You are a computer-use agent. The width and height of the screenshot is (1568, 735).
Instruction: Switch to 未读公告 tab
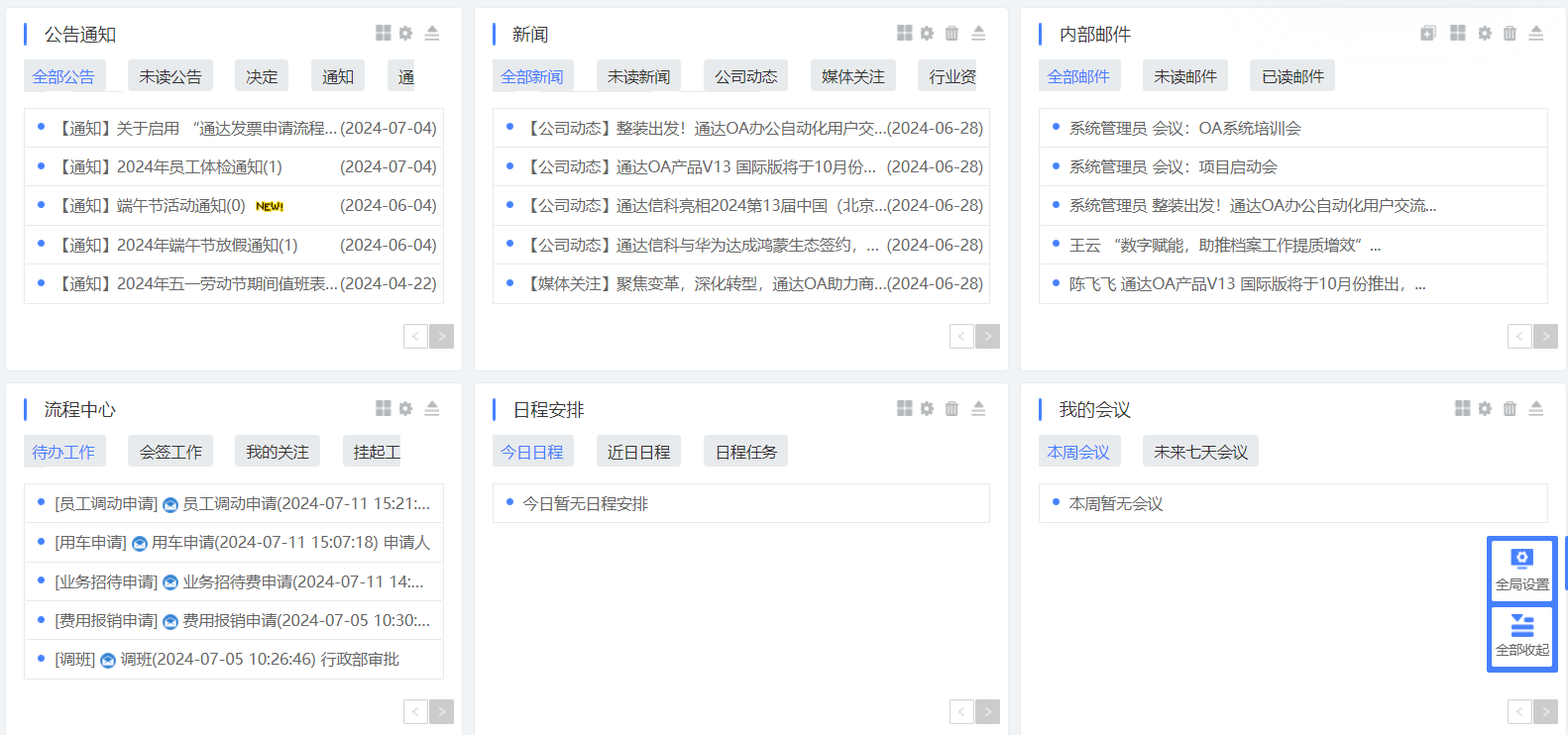coord(169,76)
